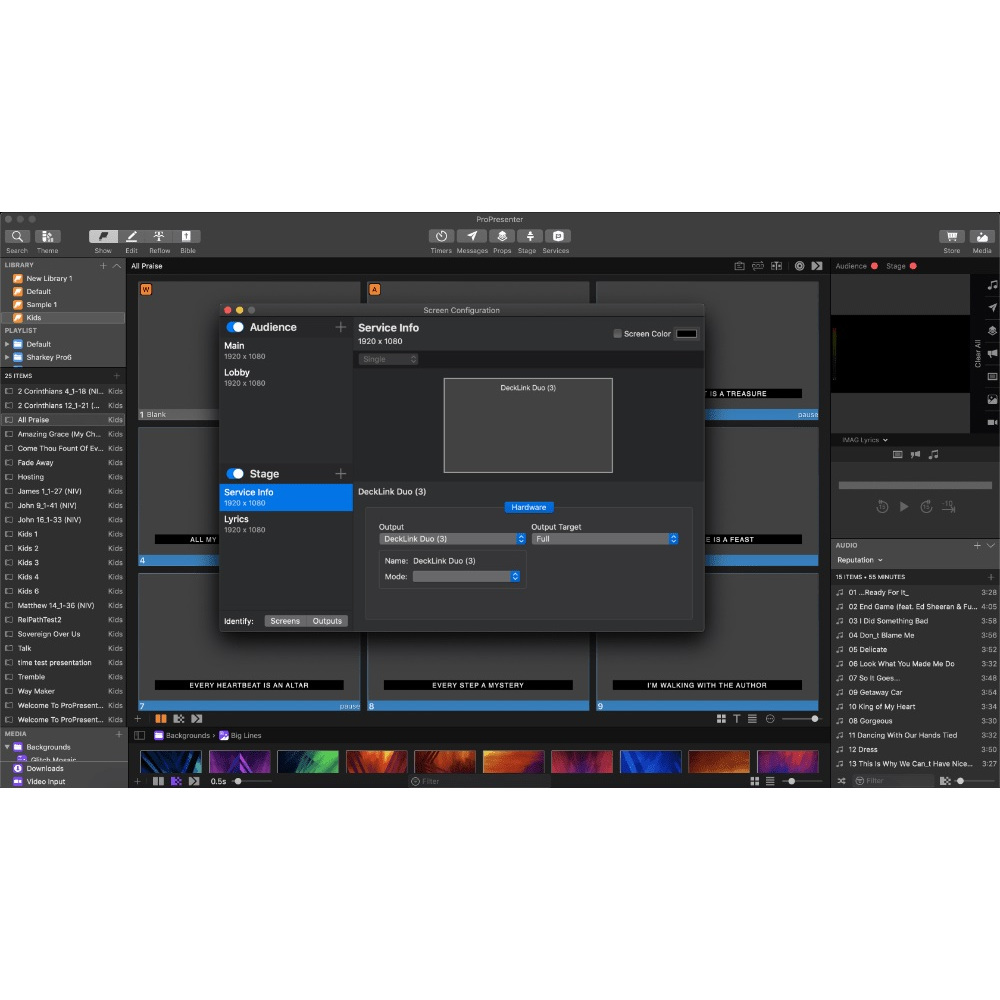Switch to Show mode
1000x1000 pixels.
103,237
